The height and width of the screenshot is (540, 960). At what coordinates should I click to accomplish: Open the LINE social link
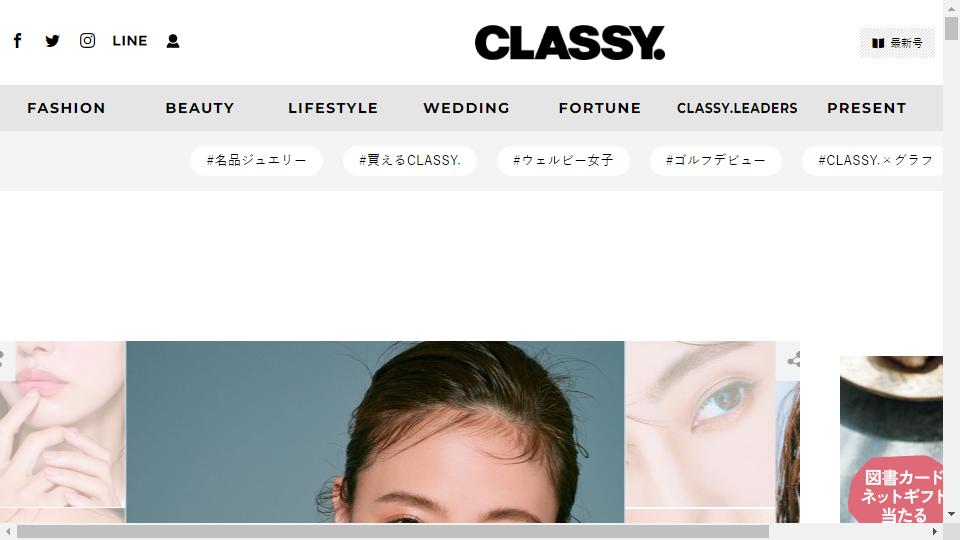click(130, 41)
